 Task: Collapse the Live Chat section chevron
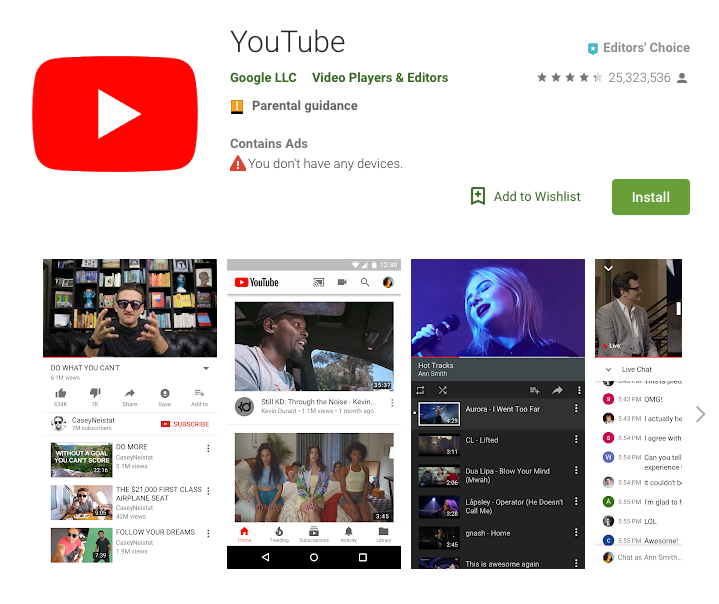pos(608,370)
